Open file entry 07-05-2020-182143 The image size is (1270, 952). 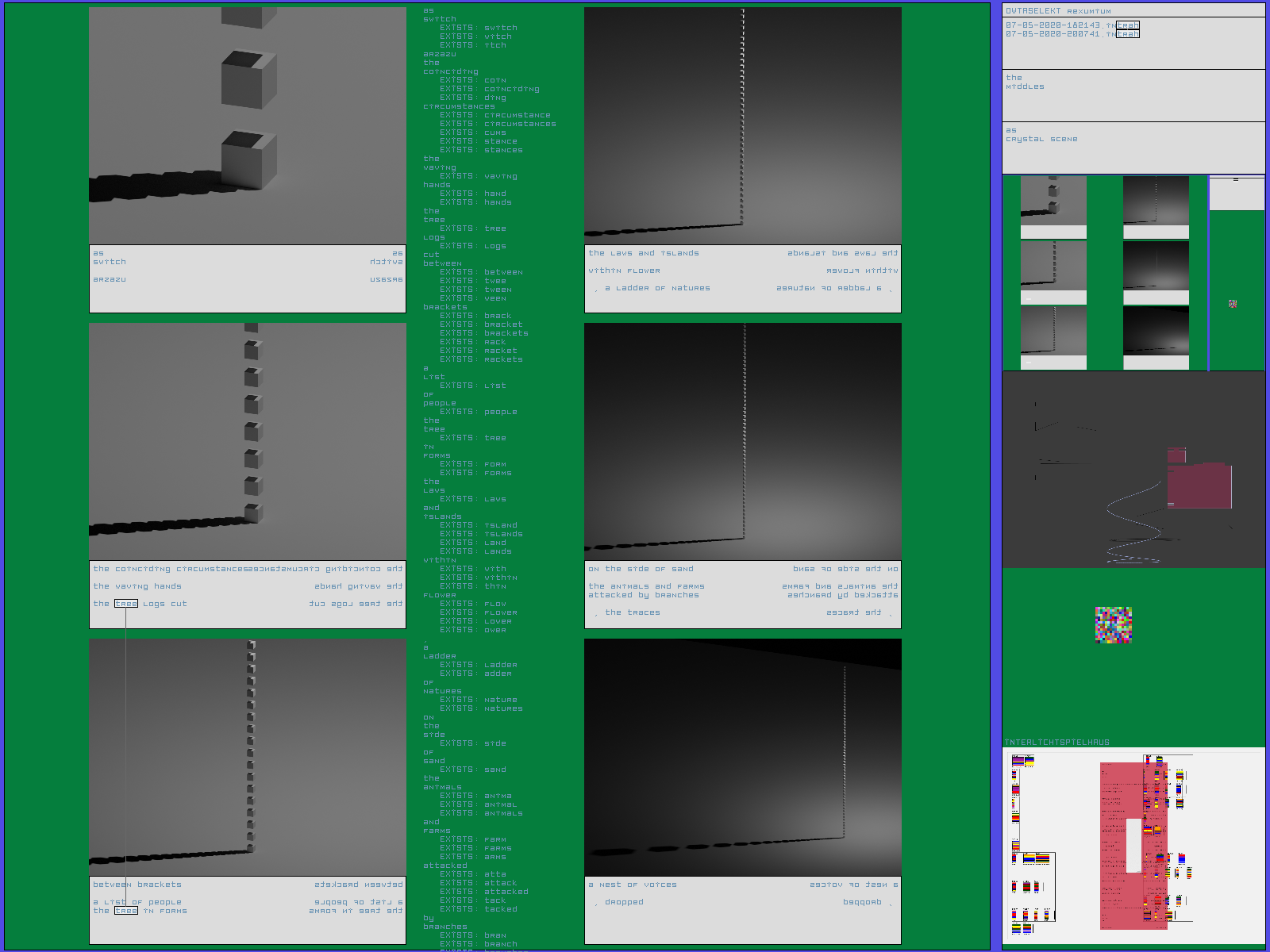1072,25
